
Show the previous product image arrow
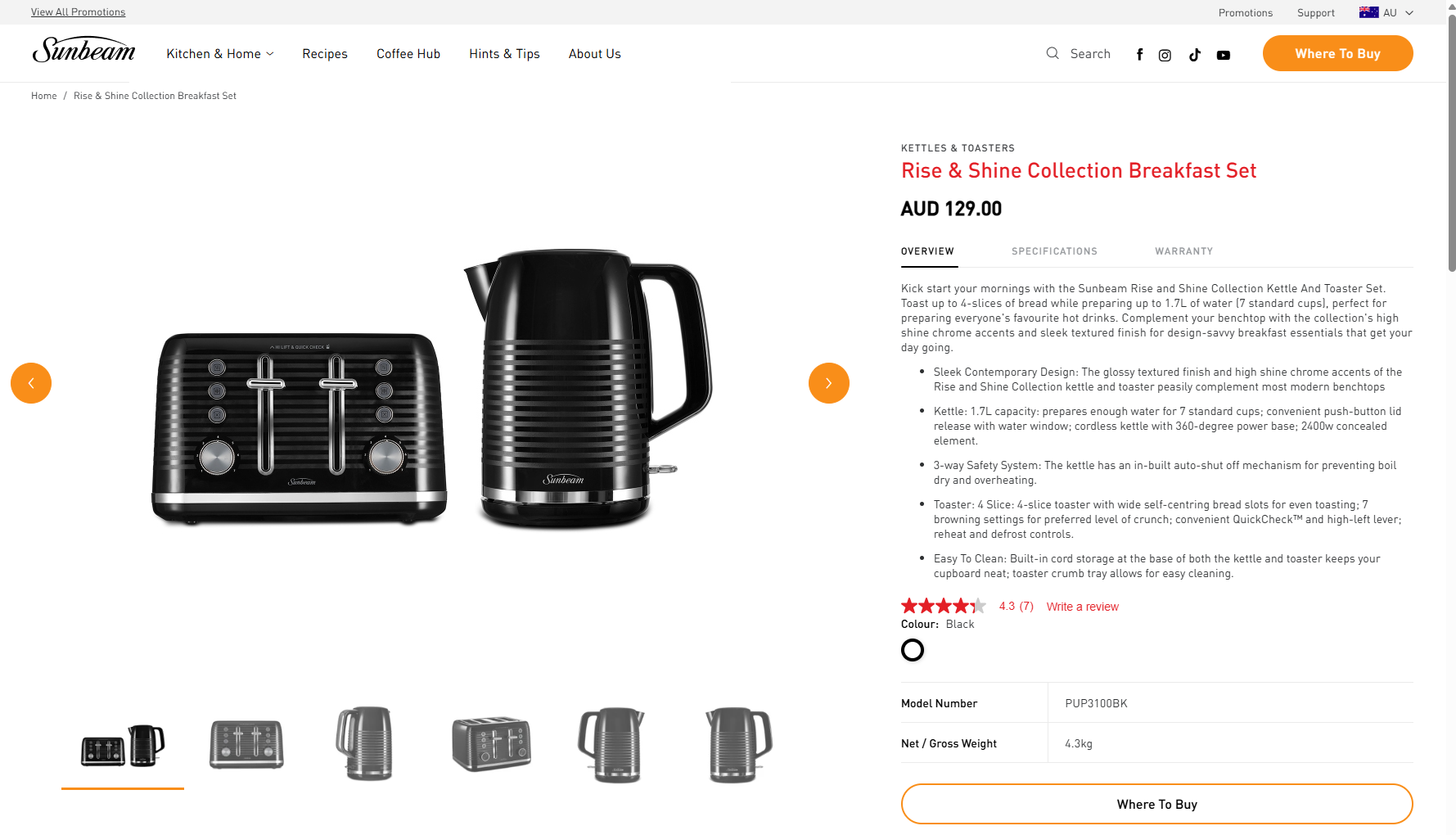click(x=31, y=383)
